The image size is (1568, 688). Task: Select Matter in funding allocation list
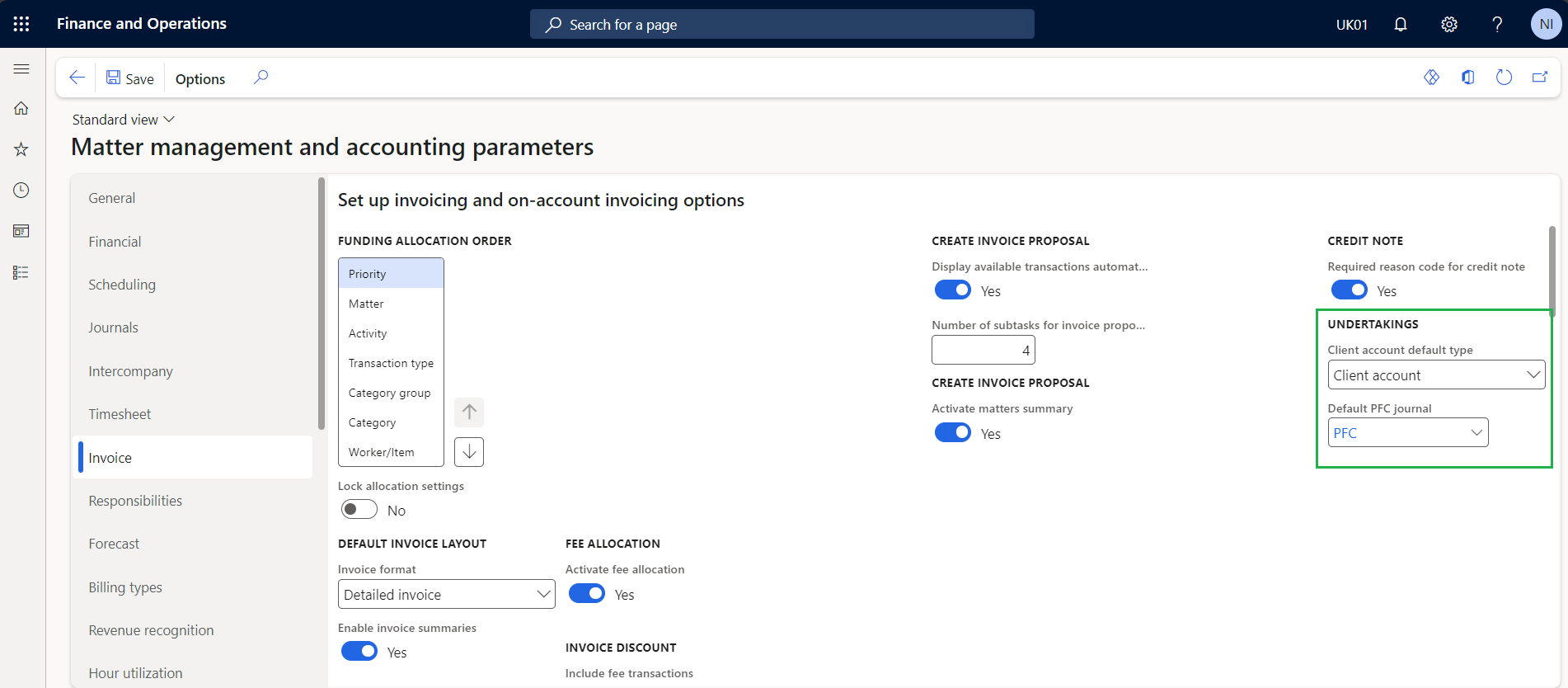tap(391, 304)
